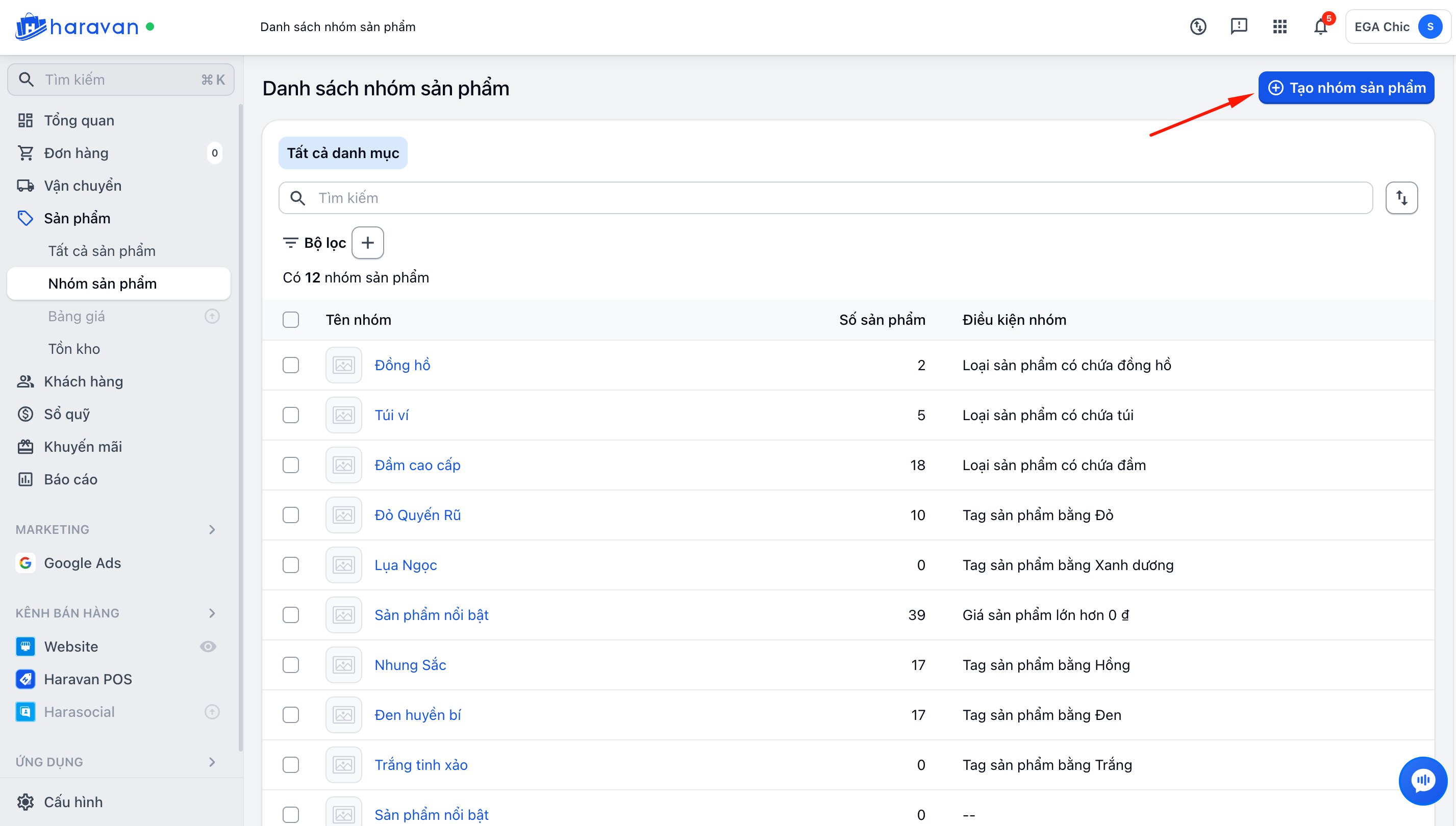Image resolution: width=1456 pixels, height=826 pixels.
Task: Expand the MARKETING section chevron
Action: coord(212,529)
